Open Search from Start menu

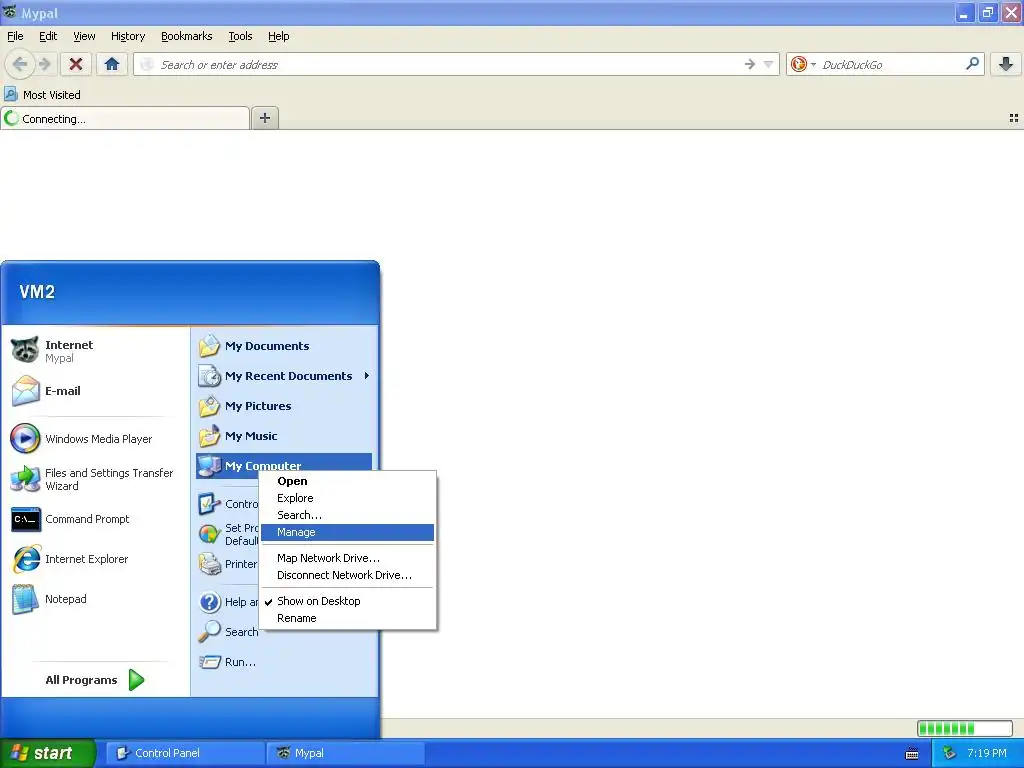pos(229,632)
